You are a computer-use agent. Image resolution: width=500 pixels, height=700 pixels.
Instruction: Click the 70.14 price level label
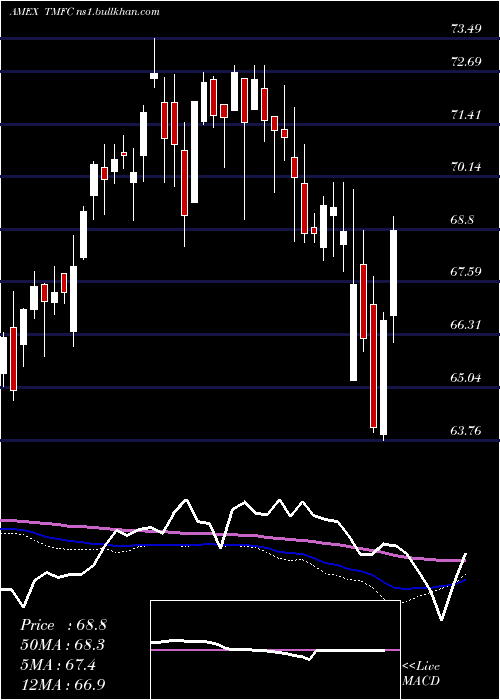[x=466, y=167]
